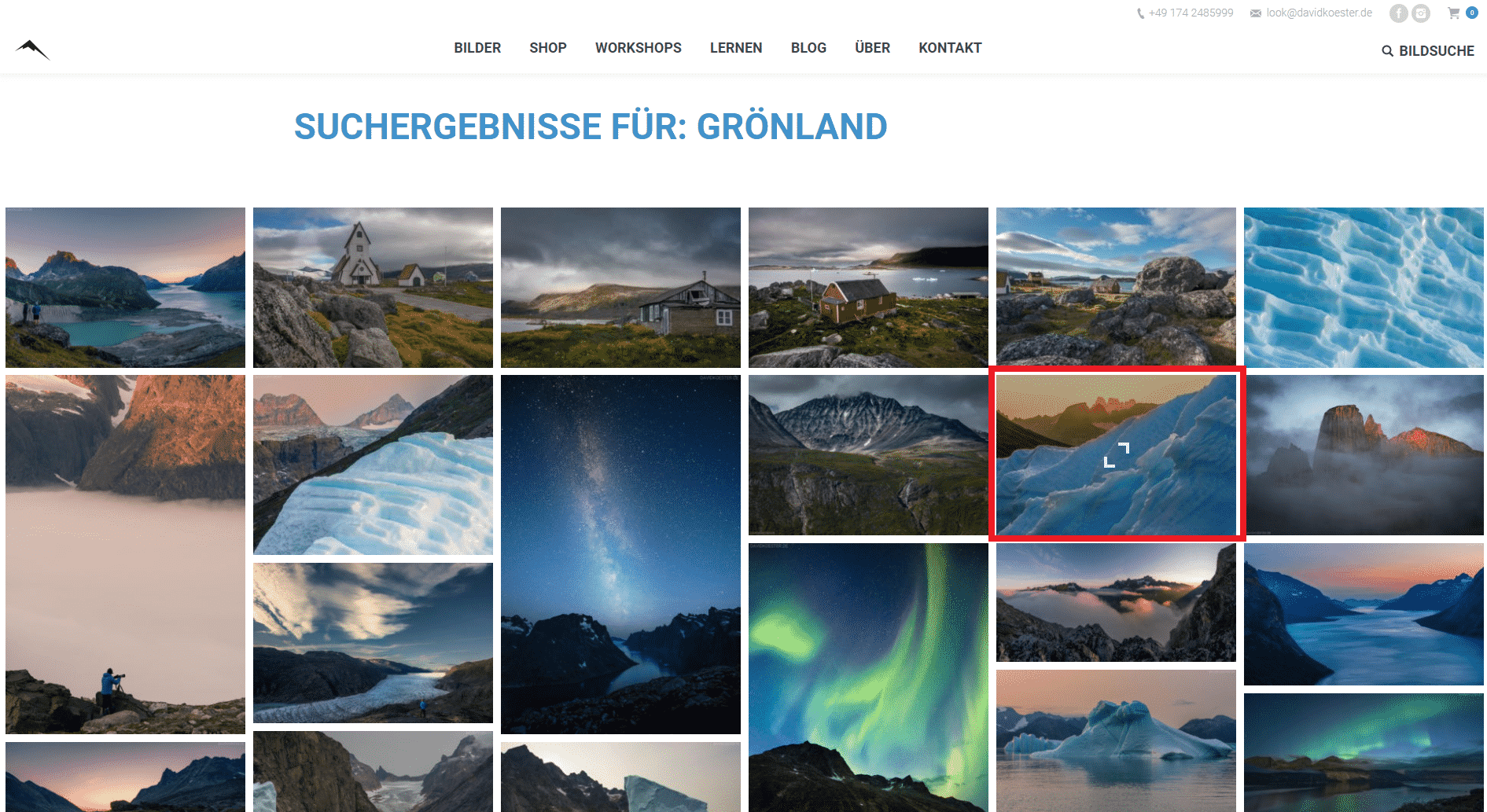Click the look@davidkoester.de email link

pyautogui.click(x=1319, y=13)
